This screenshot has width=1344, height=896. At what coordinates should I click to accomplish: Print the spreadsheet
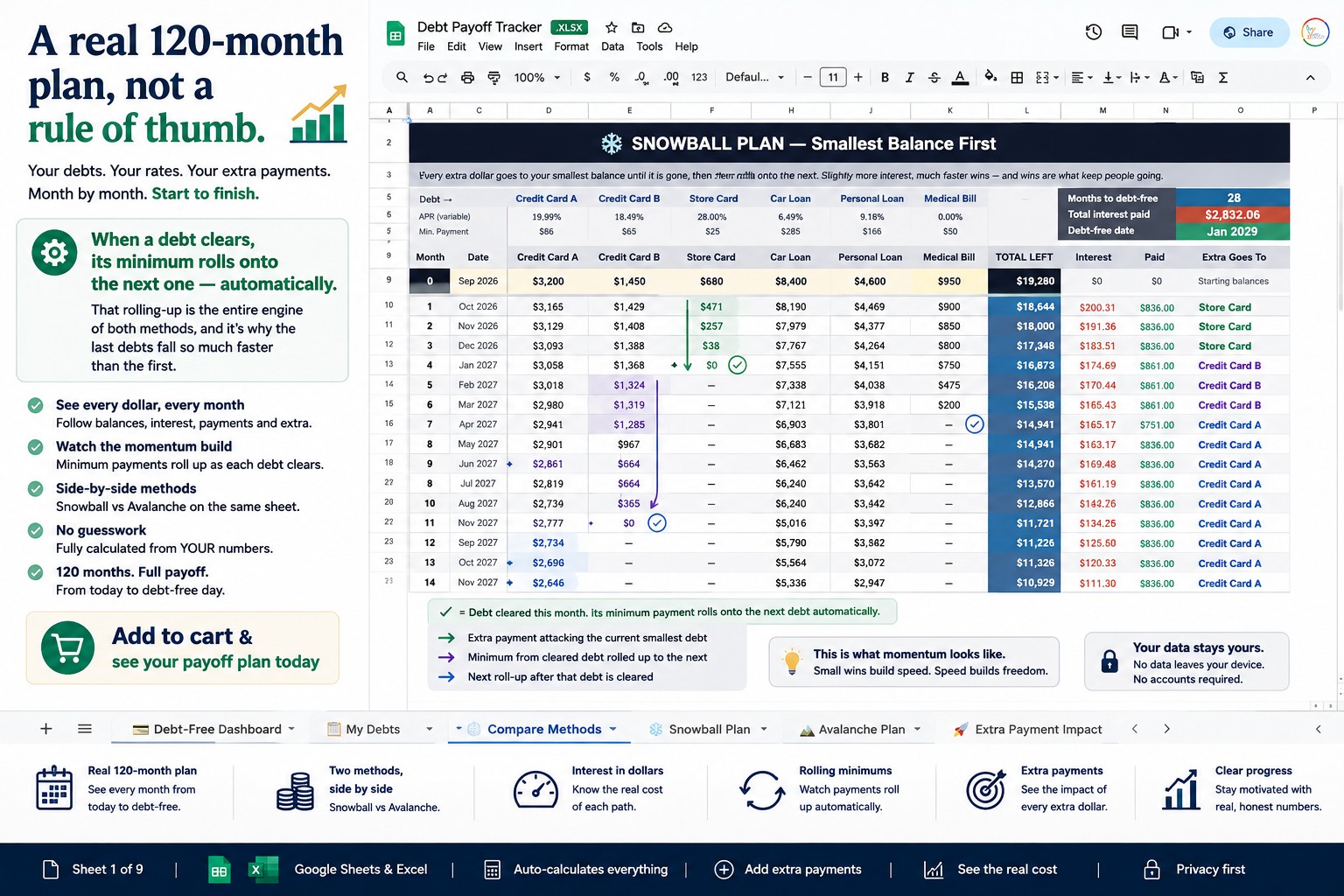point(467,78)
